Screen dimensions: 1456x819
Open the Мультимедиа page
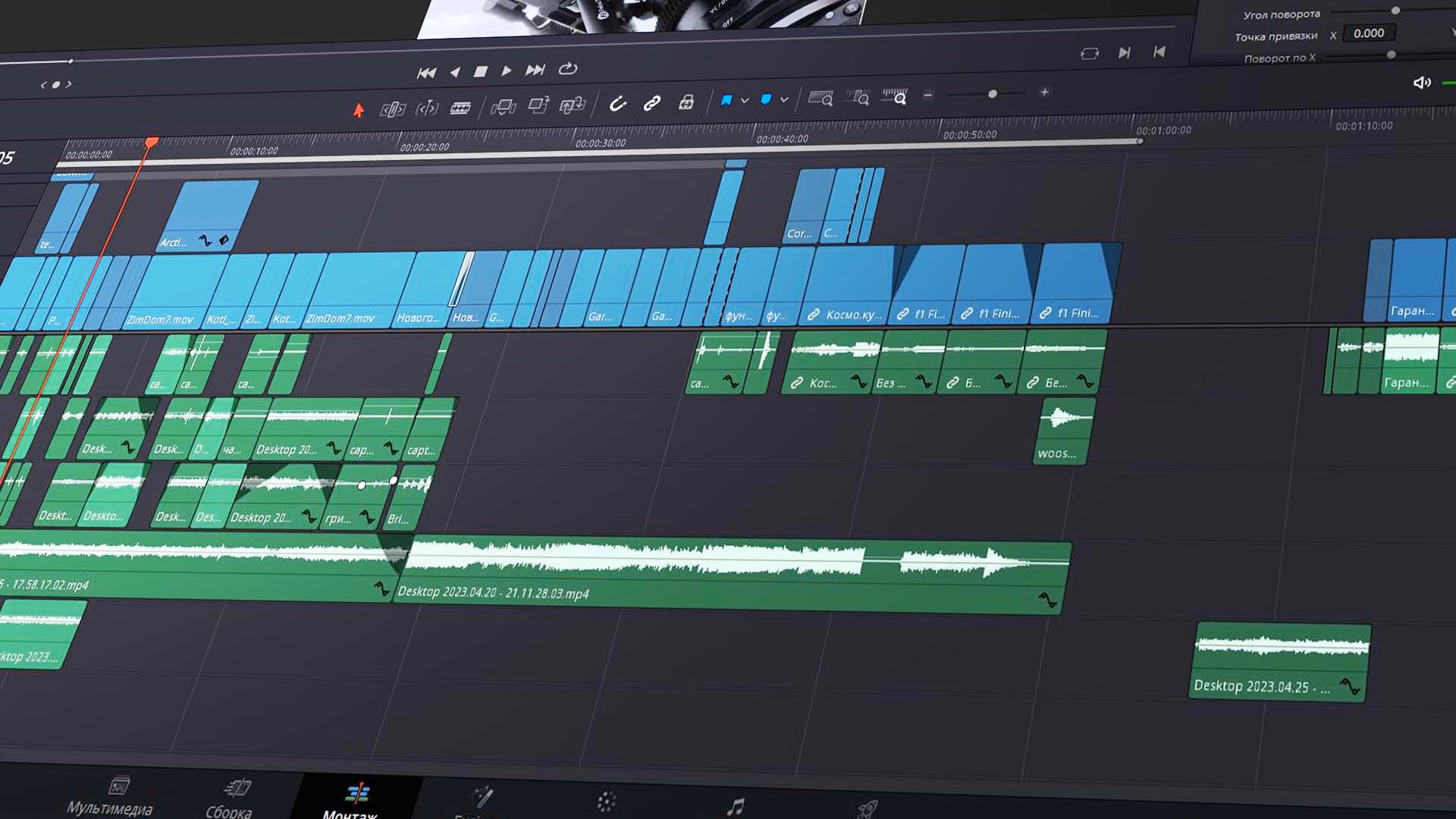pos(111,798)
